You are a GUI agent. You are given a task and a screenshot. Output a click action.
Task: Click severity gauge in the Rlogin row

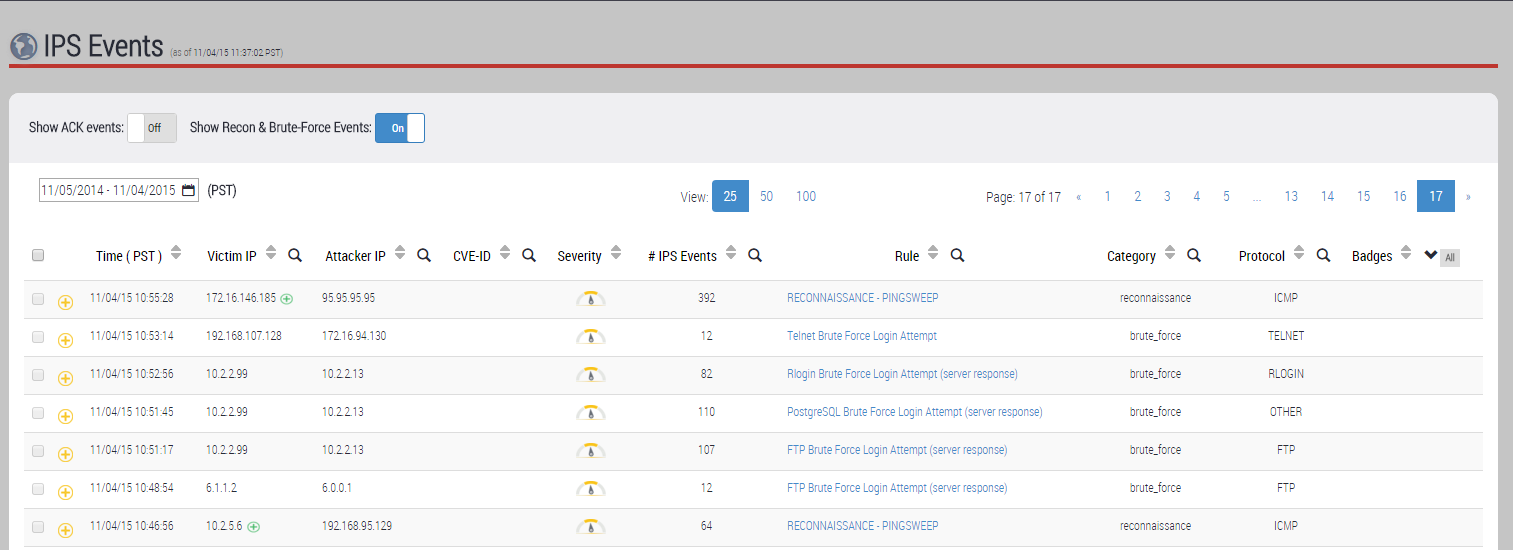coord(591,374)
